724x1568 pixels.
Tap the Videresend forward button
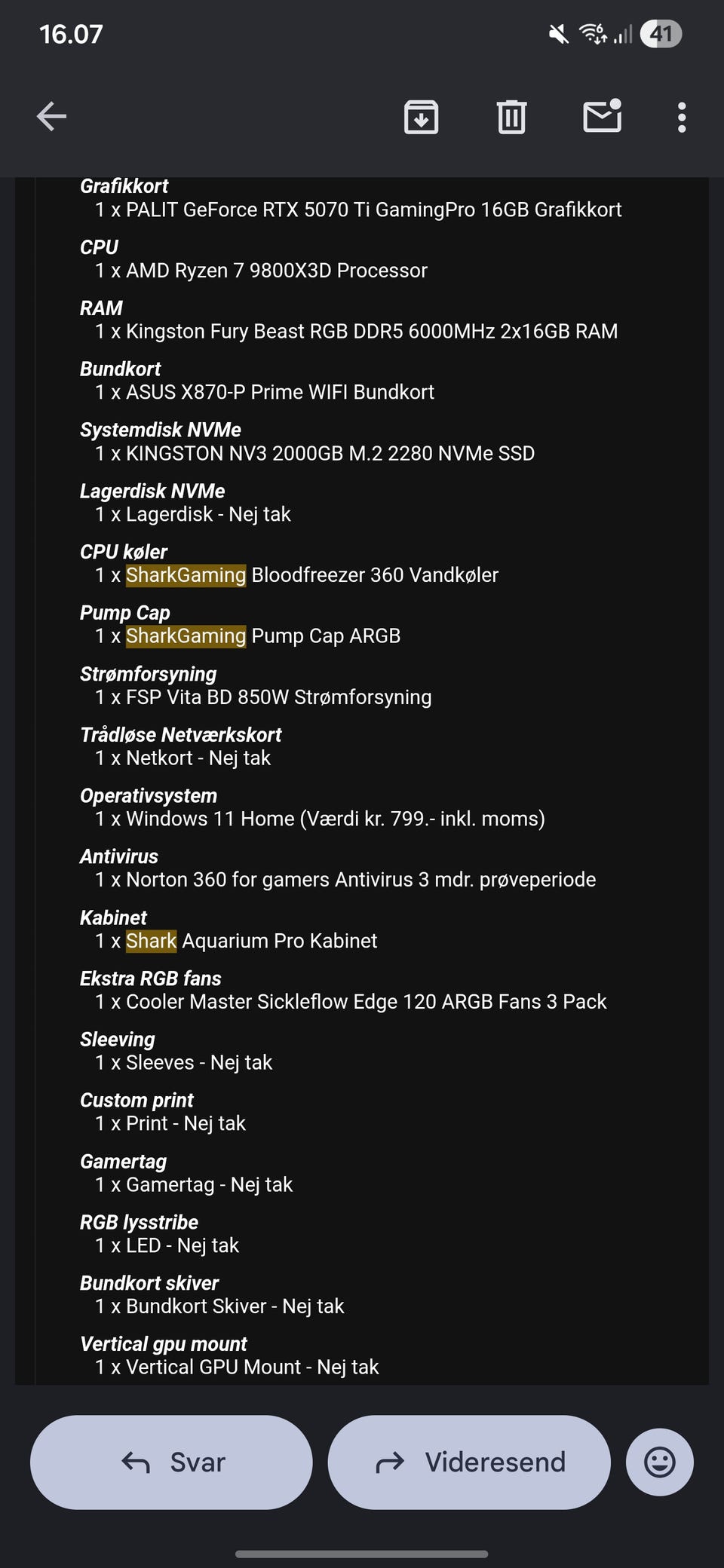tap(469, 1462)
